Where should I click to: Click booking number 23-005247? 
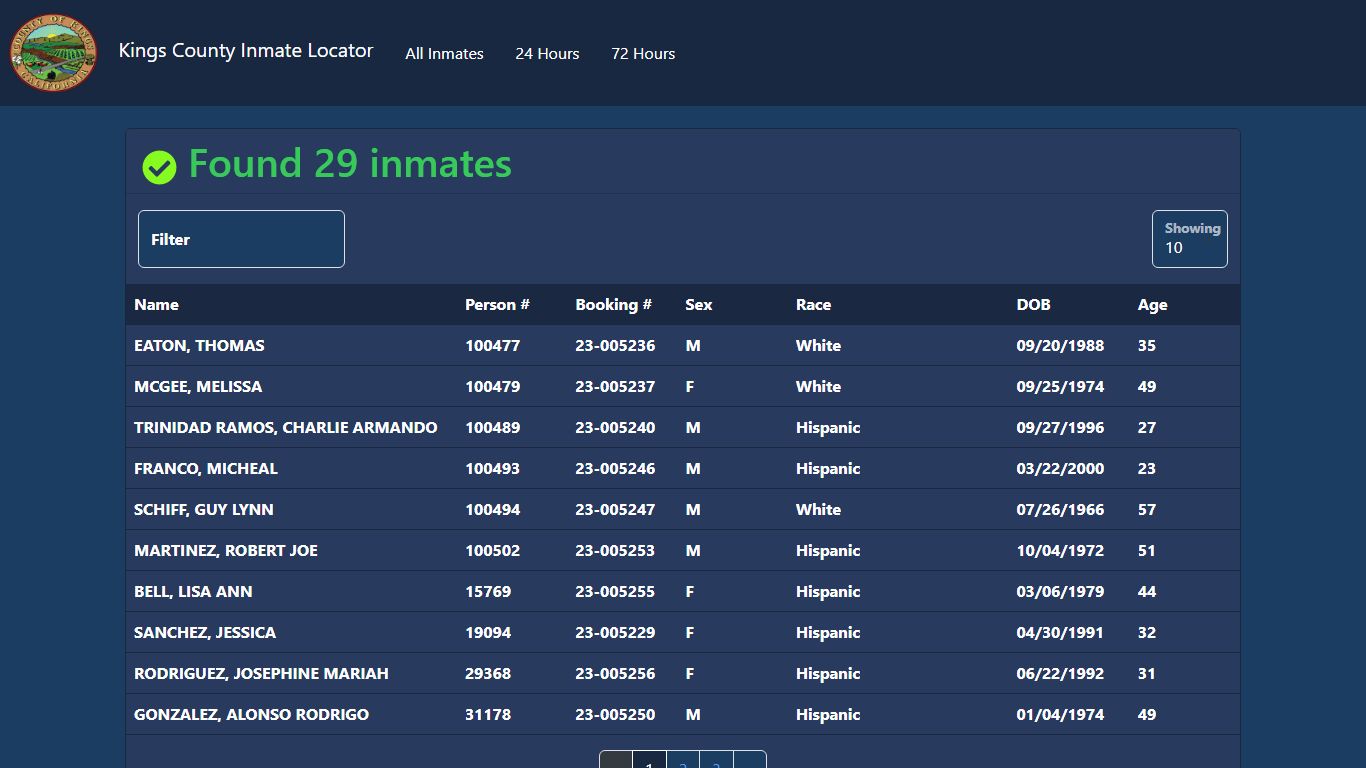pyautogui.click(x=615, y=510)
